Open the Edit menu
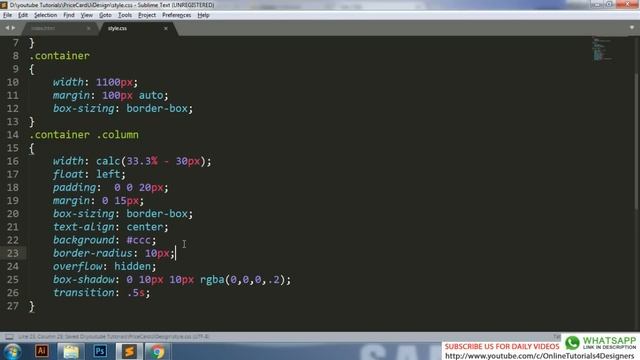 pos(23,15)
